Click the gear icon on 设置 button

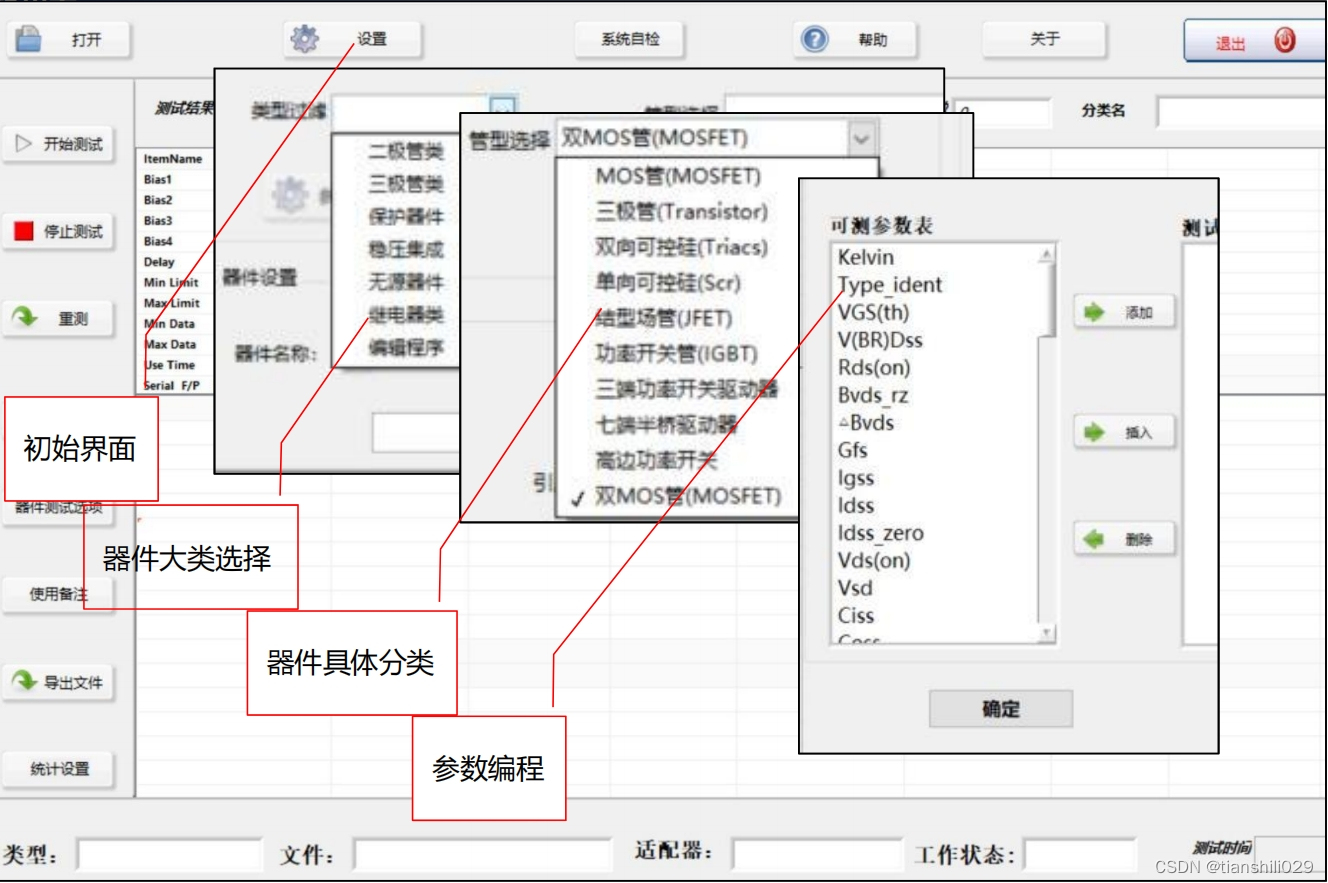[x=304, y=39]
